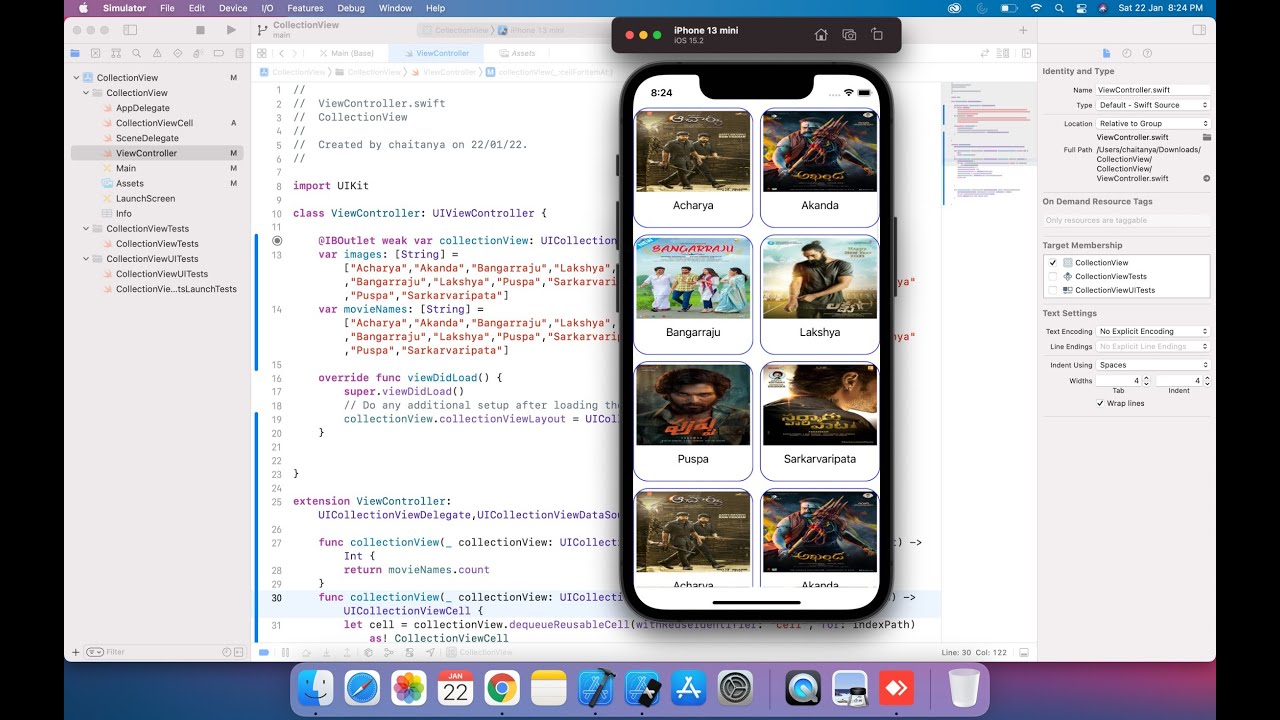The image size is (1280, 720).
Task: Show the Quick Help inspector
Action: point(1147,53)
